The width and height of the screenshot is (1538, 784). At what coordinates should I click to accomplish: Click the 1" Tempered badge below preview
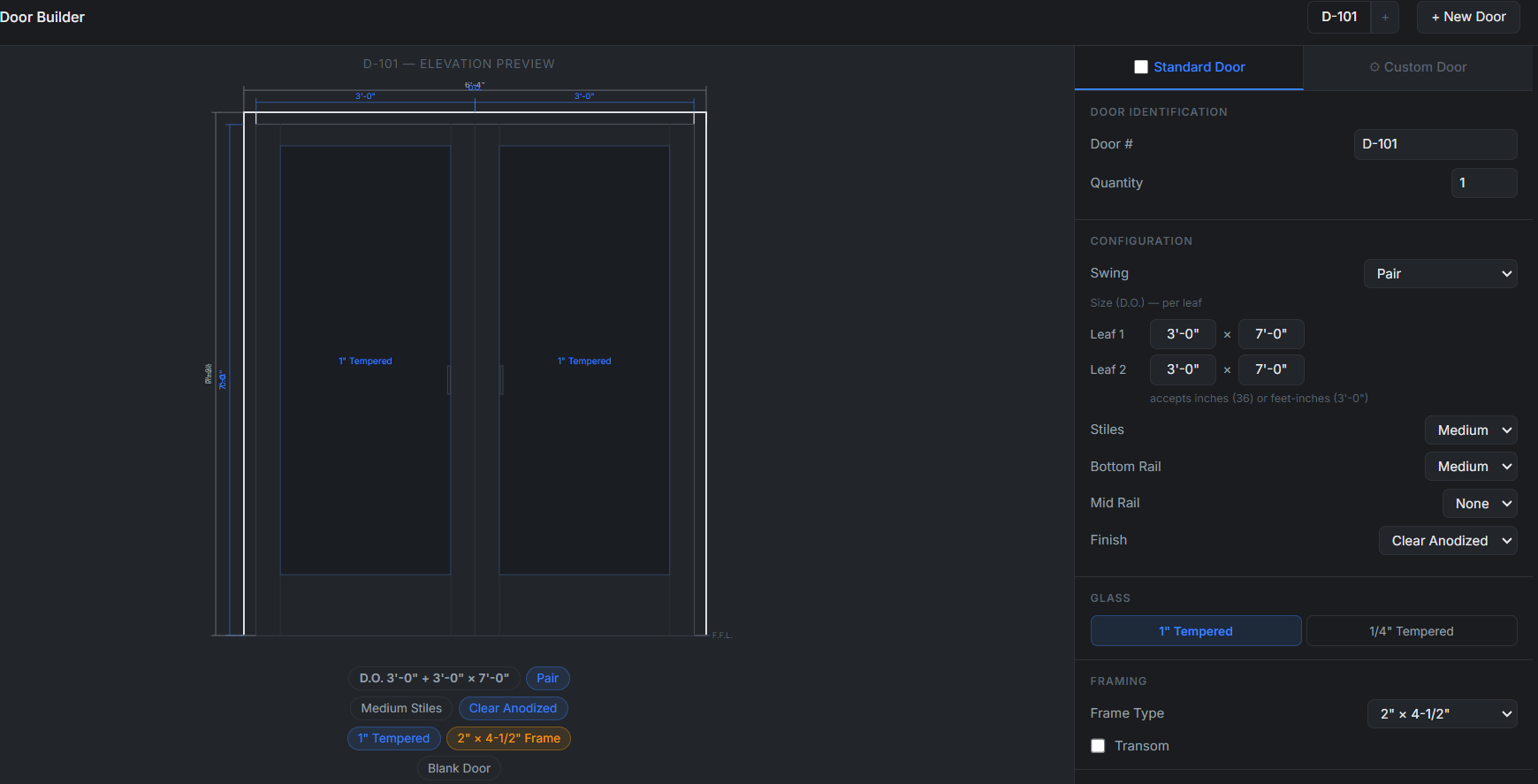(394, 738)
